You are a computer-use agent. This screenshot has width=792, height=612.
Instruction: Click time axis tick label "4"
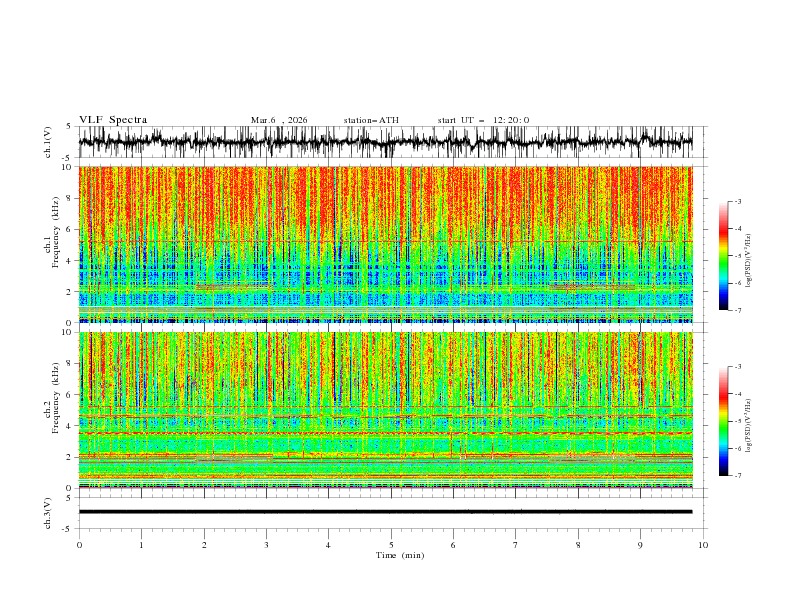[x=328, y=545]
